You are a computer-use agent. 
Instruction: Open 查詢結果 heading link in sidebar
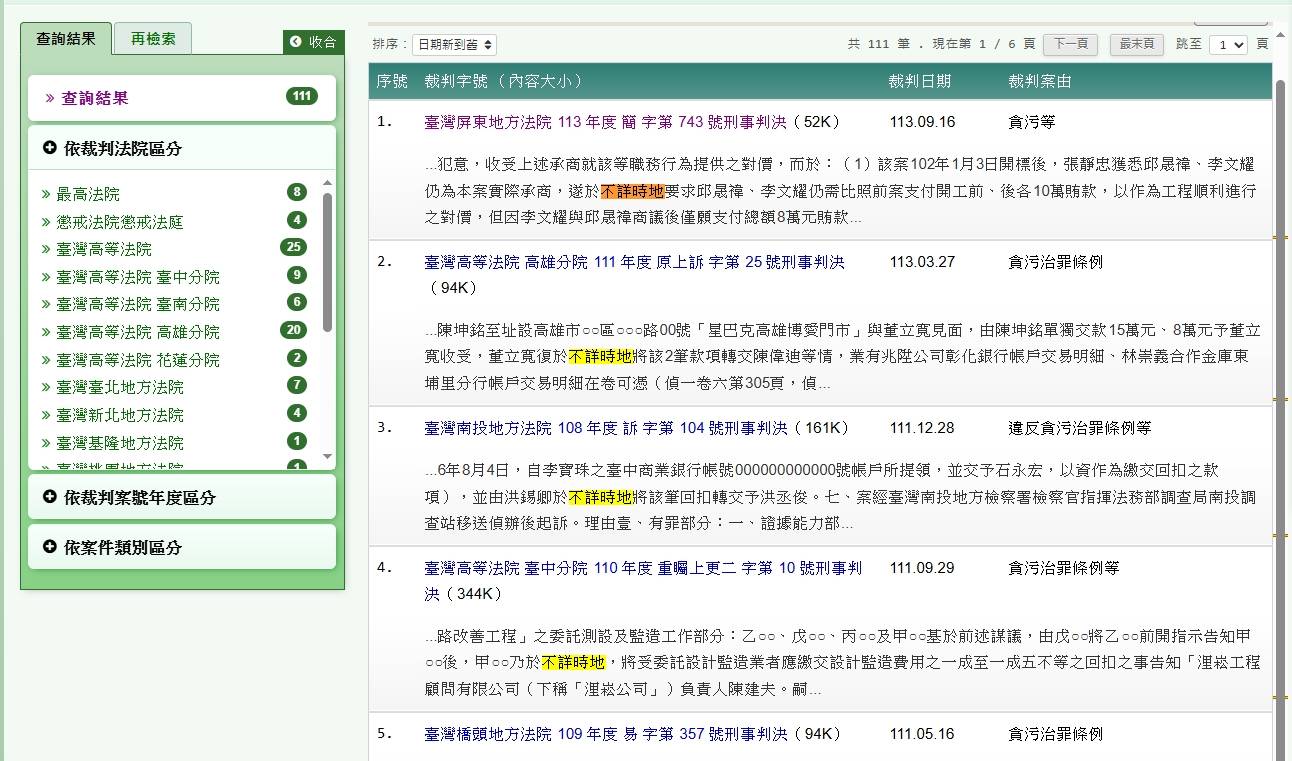[95, 98]
